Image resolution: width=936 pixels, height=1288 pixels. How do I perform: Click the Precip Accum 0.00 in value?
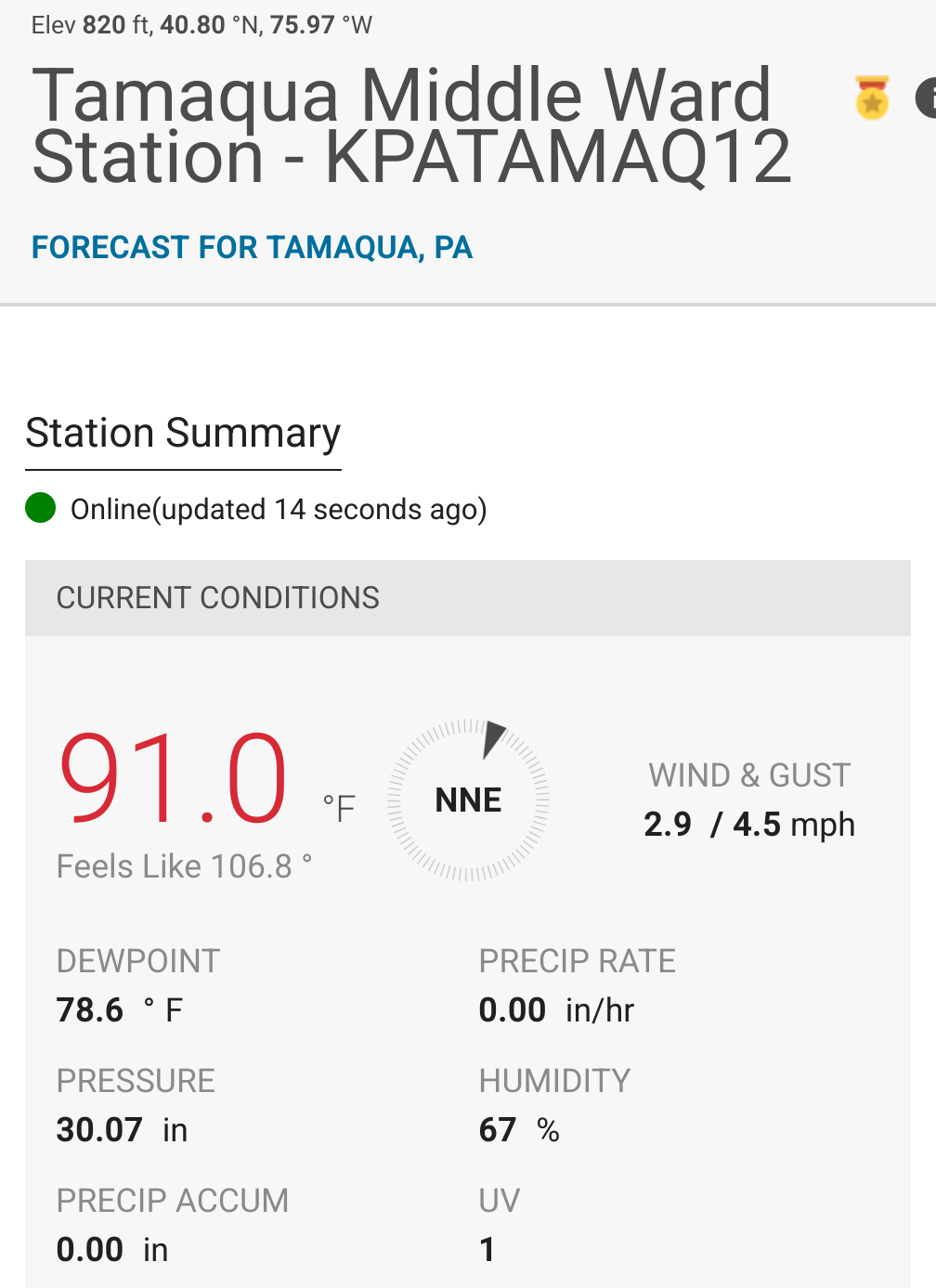point(112,1249)
